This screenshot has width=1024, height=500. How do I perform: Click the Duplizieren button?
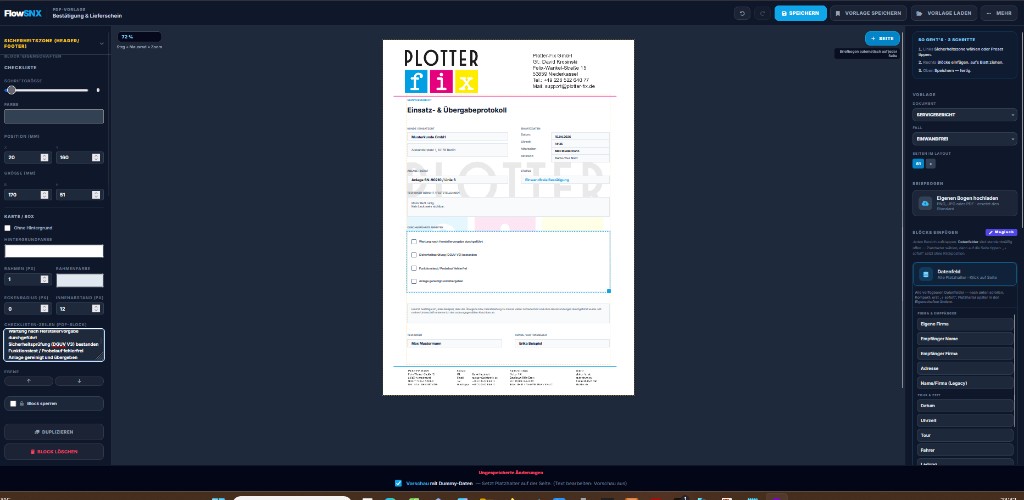(x=54, y=432)
